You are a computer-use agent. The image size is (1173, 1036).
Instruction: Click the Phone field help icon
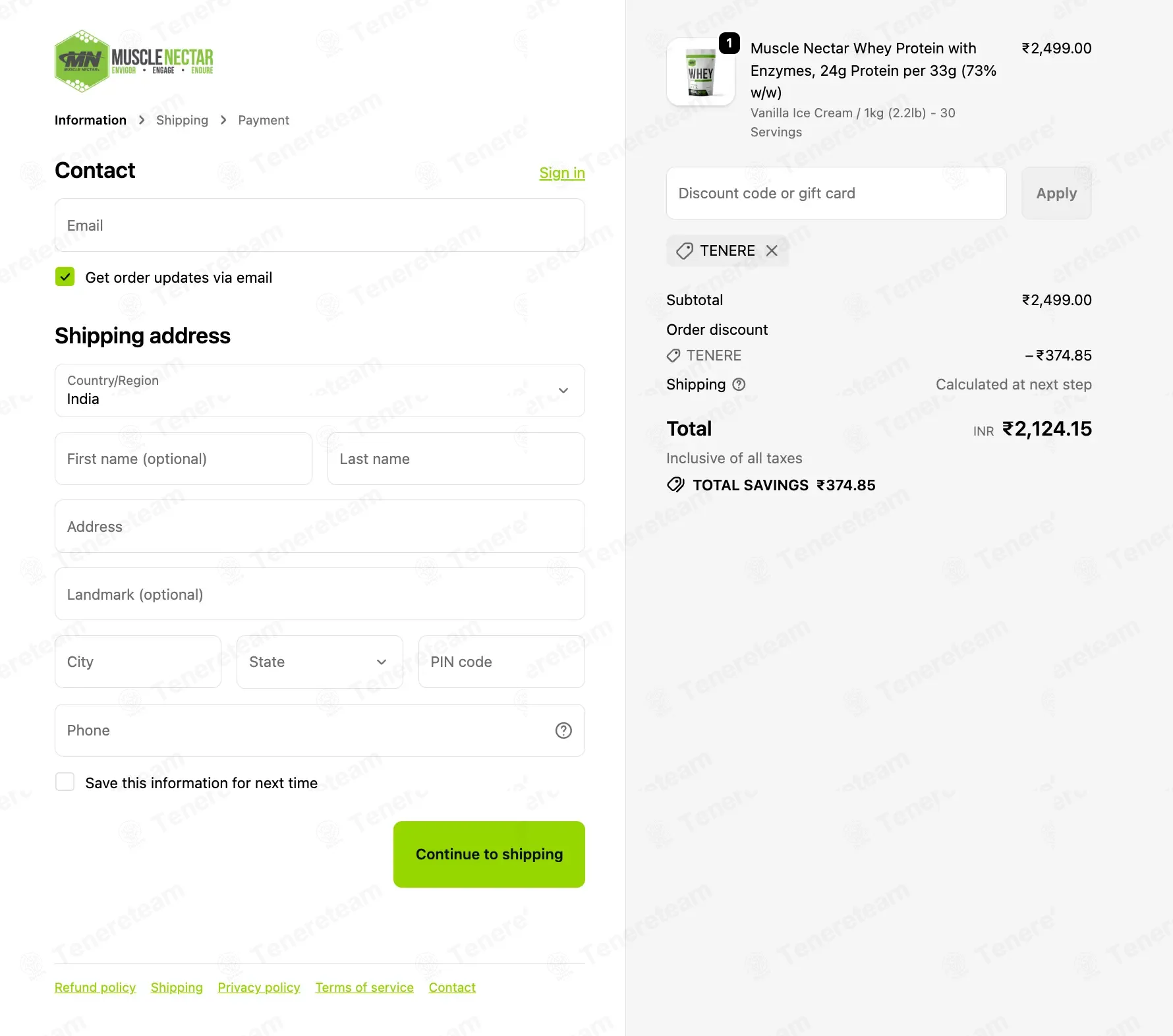click(563, 730)
